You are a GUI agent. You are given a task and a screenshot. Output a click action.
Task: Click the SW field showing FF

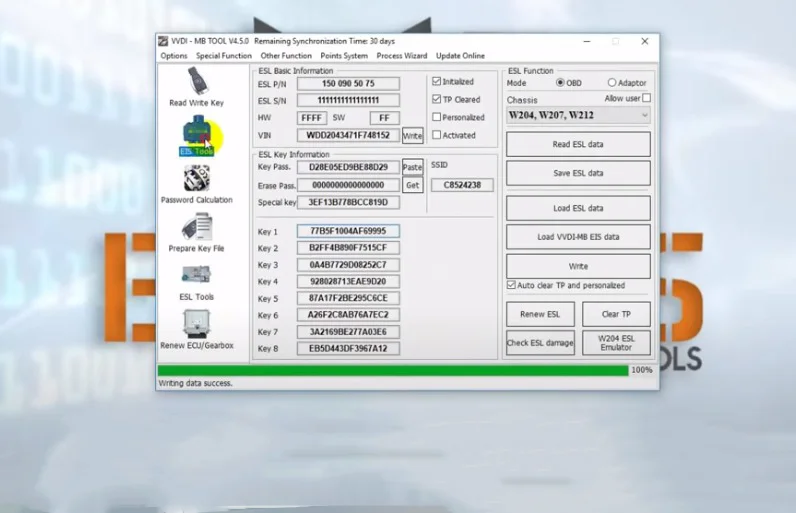(384, 118)
